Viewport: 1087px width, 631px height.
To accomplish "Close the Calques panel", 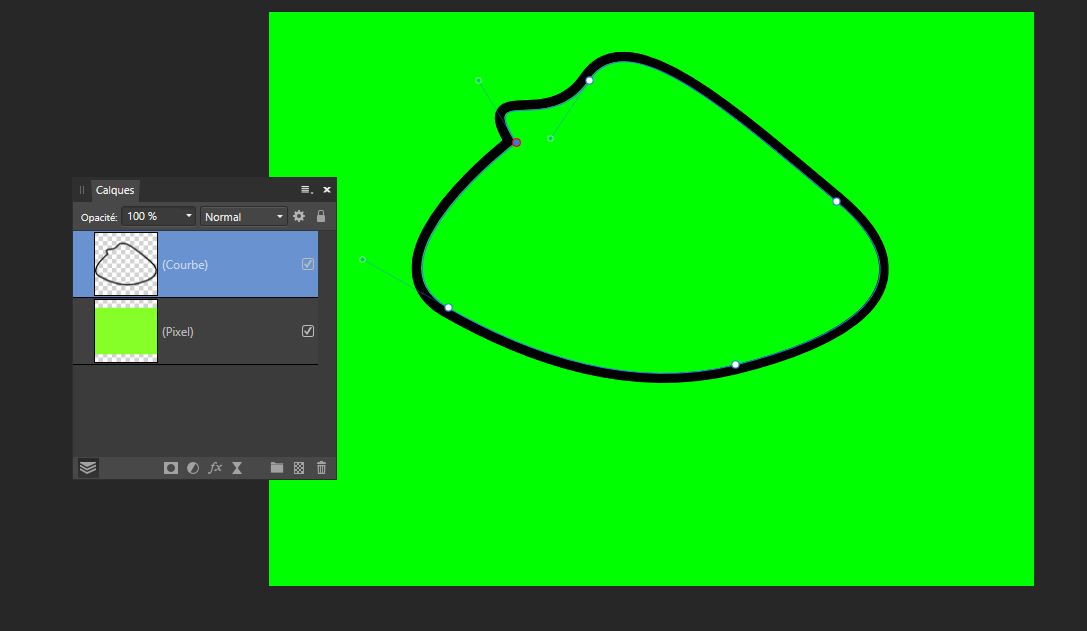I will (x=327, y=190).
